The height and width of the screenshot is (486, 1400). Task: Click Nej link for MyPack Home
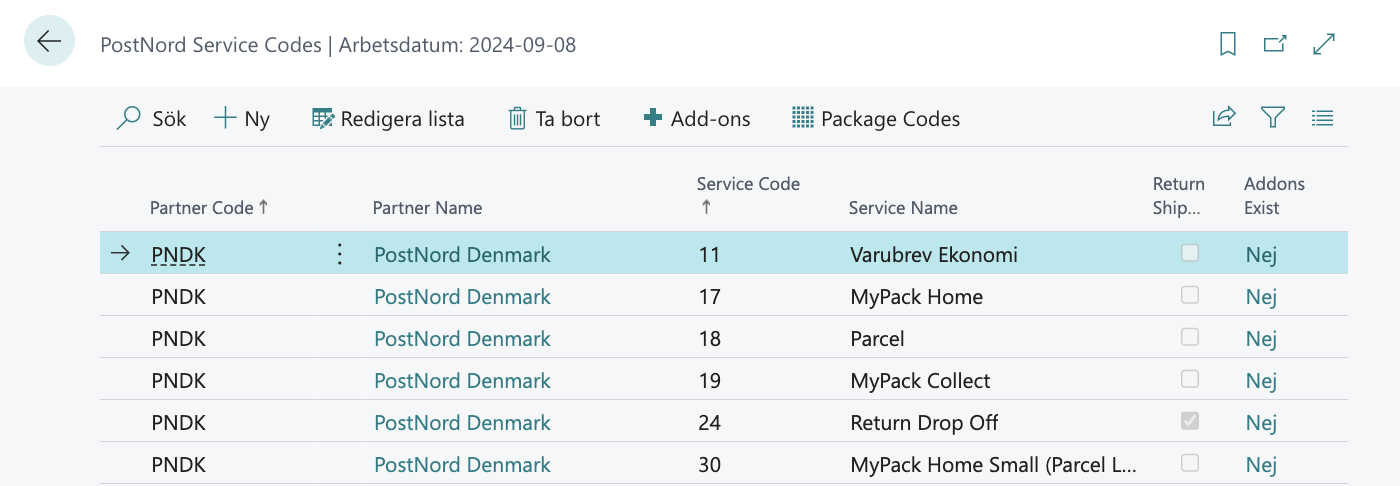[1261, 296]
